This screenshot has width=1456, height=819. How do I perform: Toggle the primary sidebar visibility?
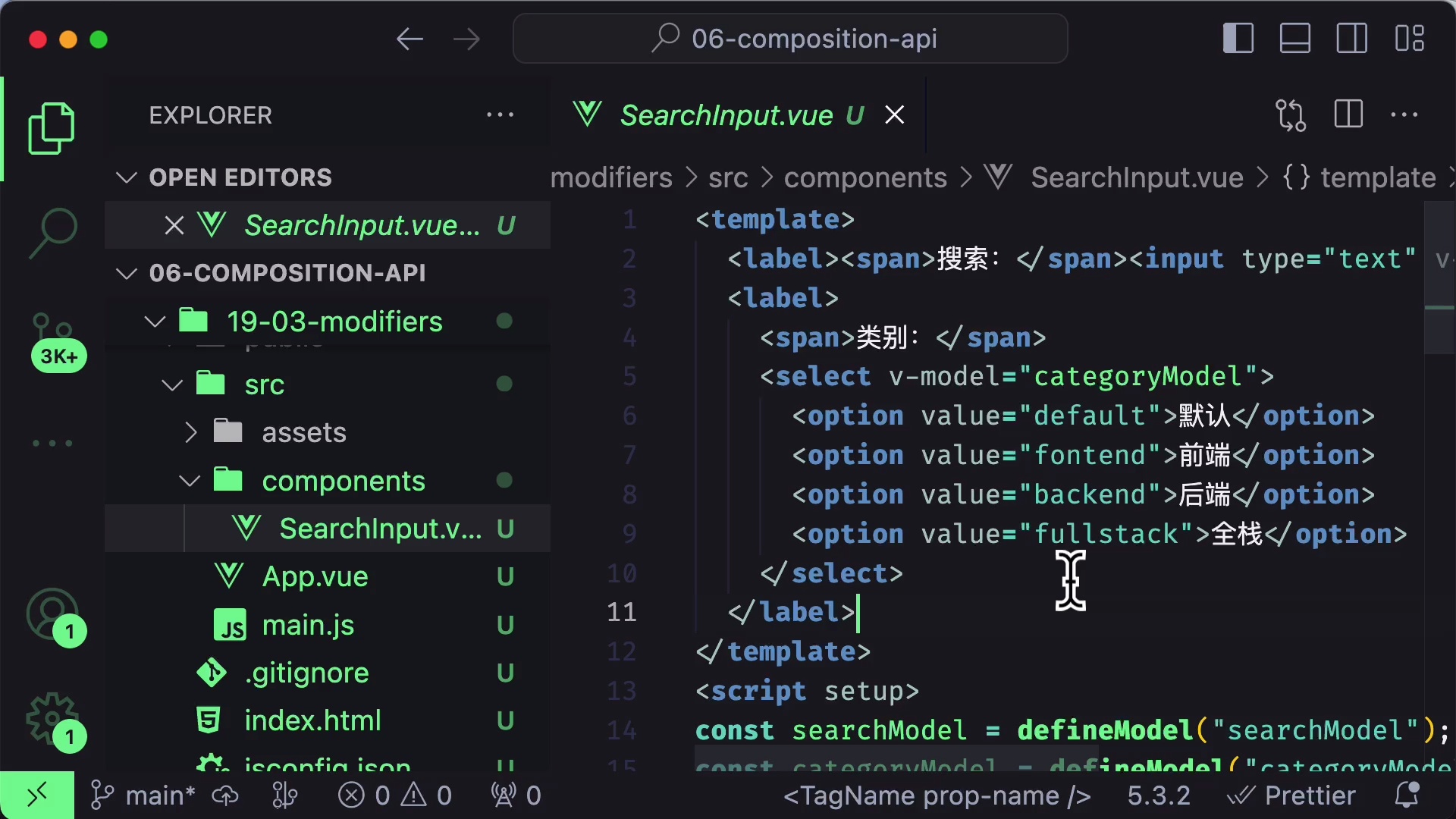[1238, 37]
